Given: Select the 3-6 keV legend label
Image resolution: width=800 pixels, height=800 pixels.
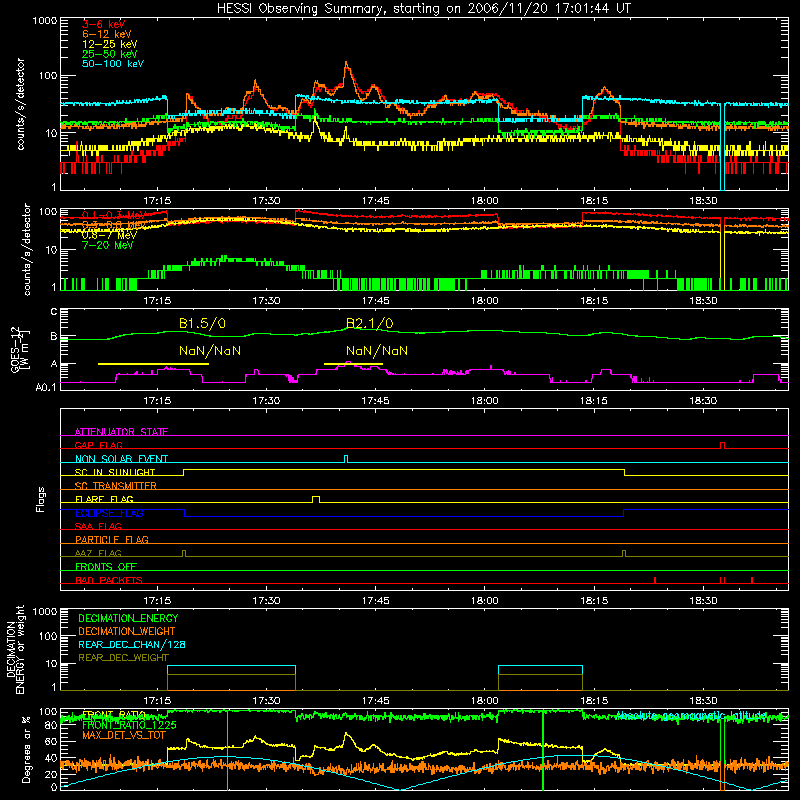Looking at the screenshot, I should pos(104,24).
